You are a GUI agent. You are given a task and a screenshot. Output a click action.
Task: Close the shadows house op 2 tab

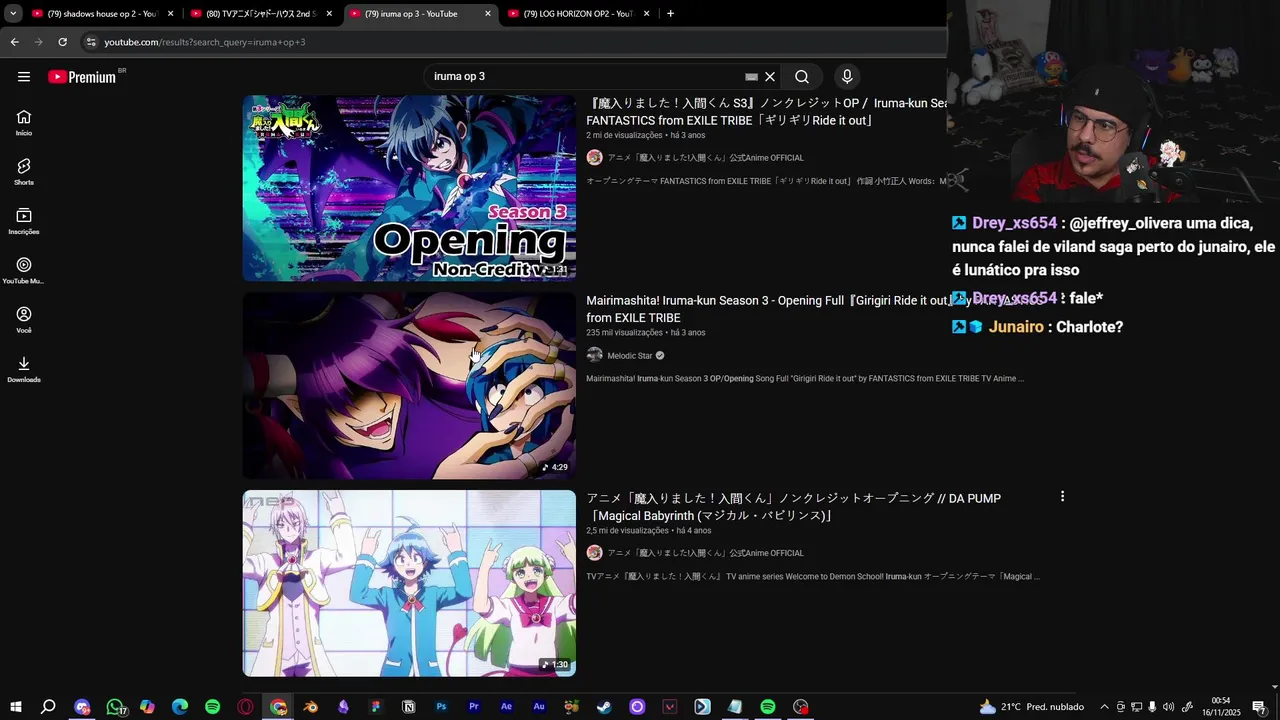[170, 14]
